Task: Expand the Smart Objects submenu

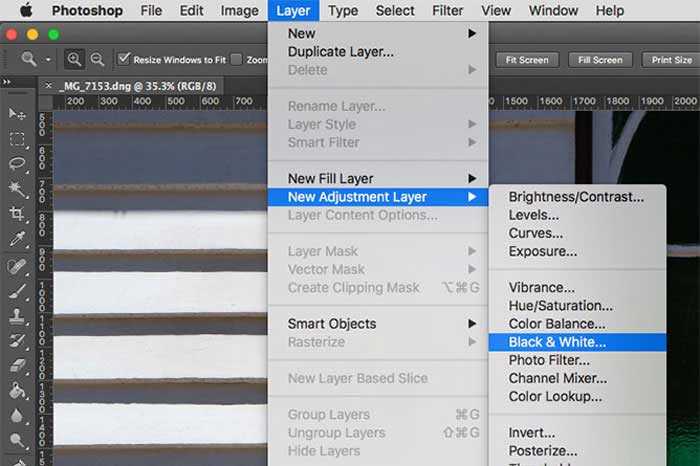Action: 378,324
